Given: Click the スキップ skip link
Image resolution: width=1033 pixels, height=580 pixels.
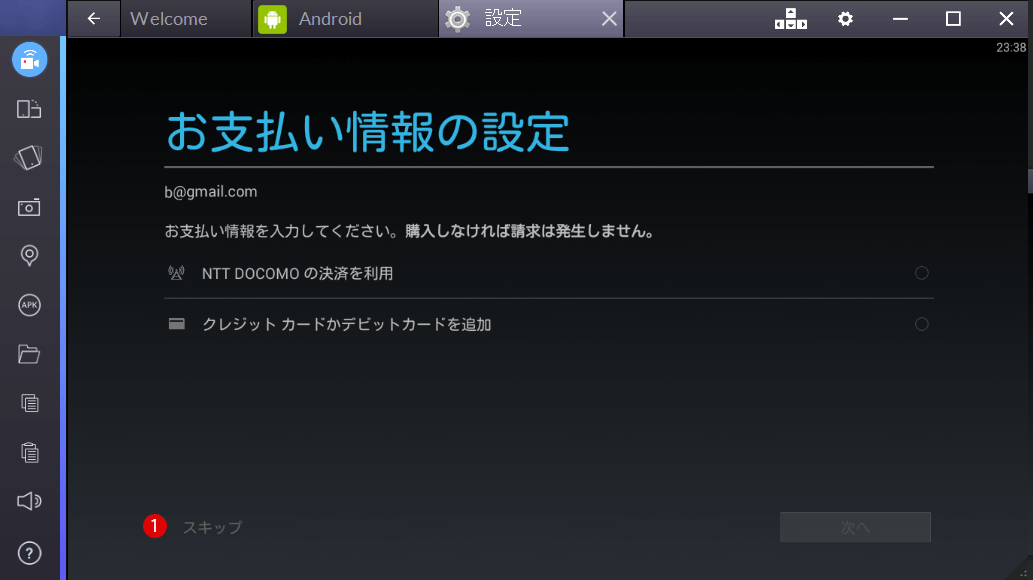Looking at the screenshot, I should tap(212, 527).
